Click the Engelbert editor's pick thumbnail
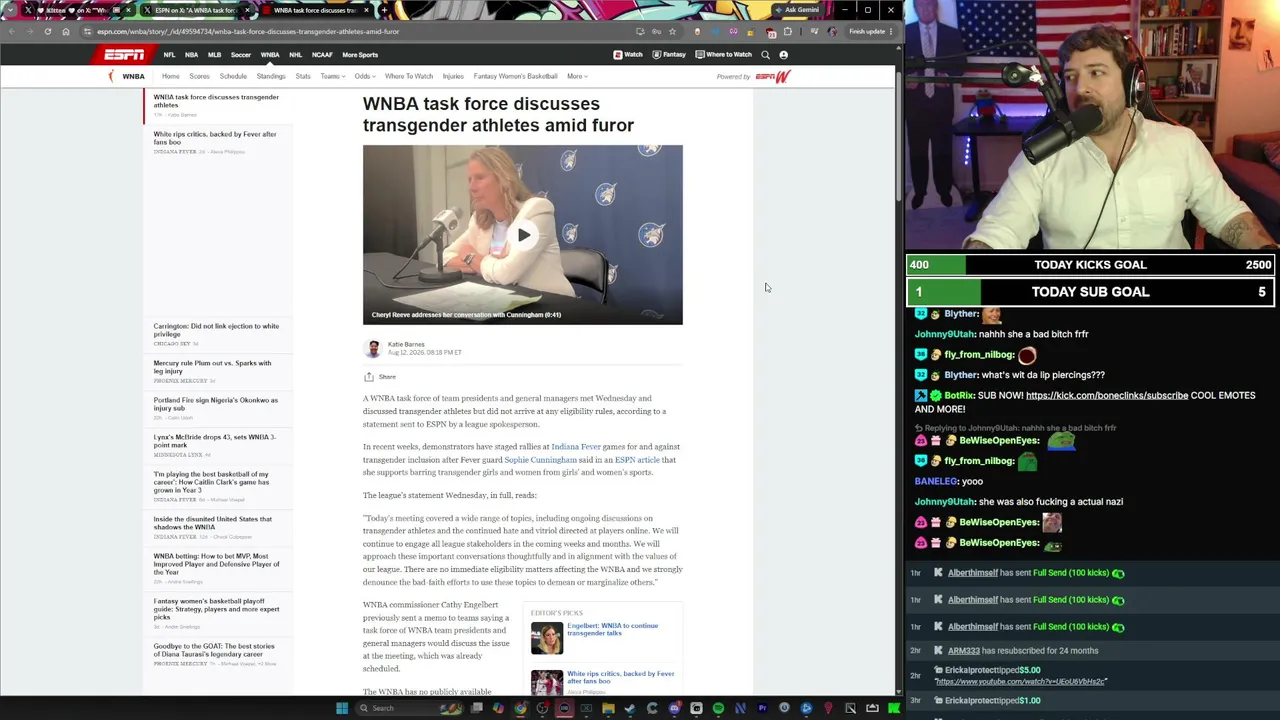 click(547, 638)
